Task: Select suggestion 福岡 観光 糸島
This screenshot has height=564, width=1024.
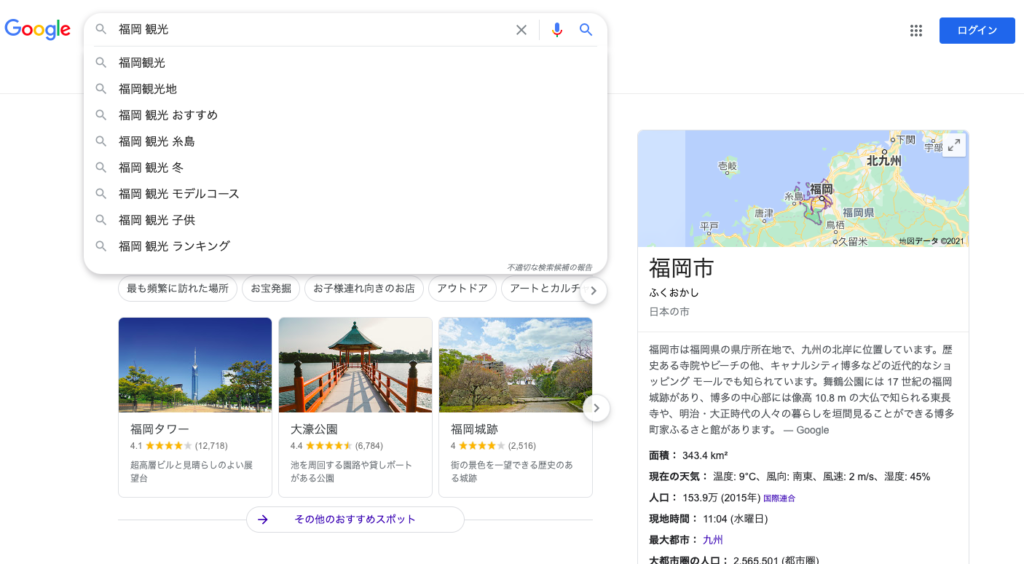Action: click(346, 141)
